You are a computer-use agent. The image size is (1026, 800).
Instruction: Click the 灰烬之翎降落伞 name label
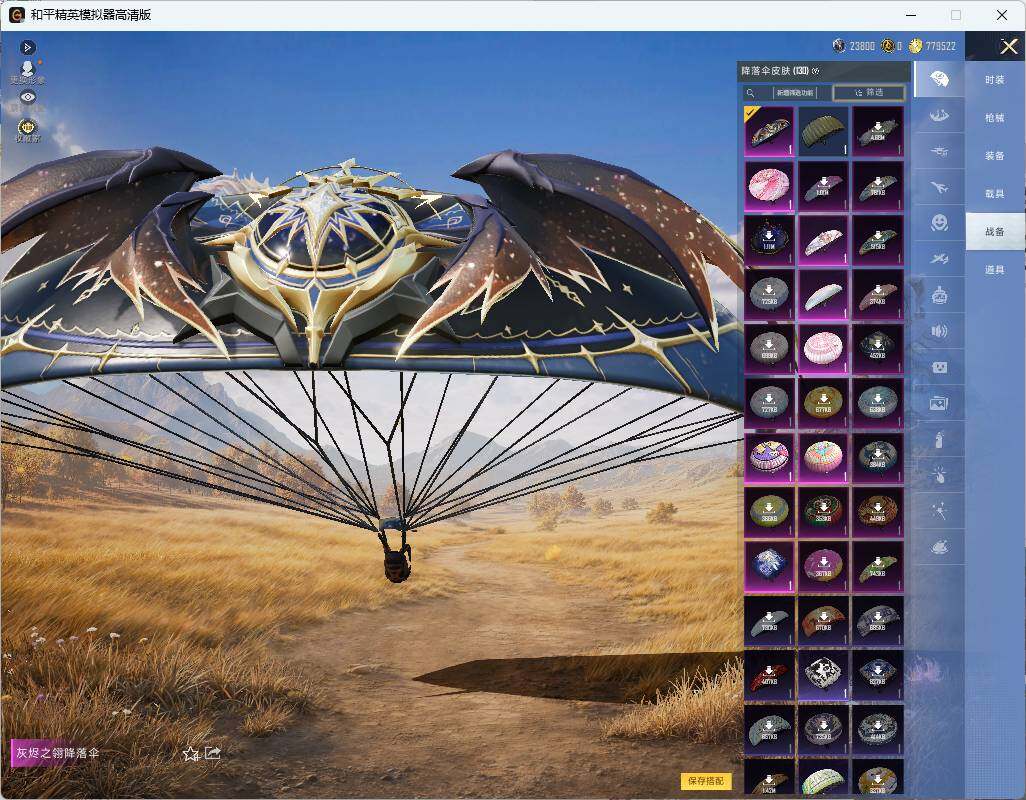click(58, 753)
